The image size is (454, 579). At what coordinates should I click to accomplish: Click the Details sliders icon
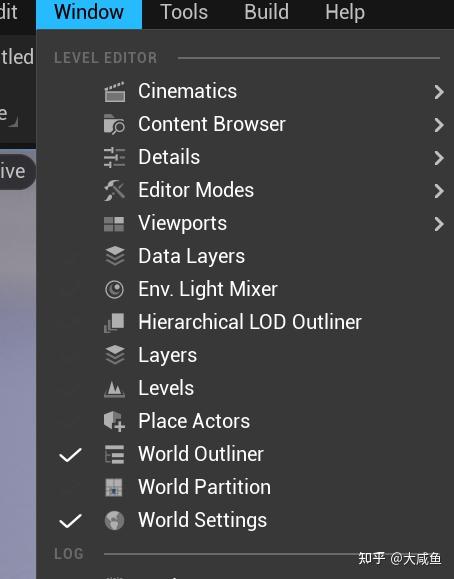pos(115,157)
